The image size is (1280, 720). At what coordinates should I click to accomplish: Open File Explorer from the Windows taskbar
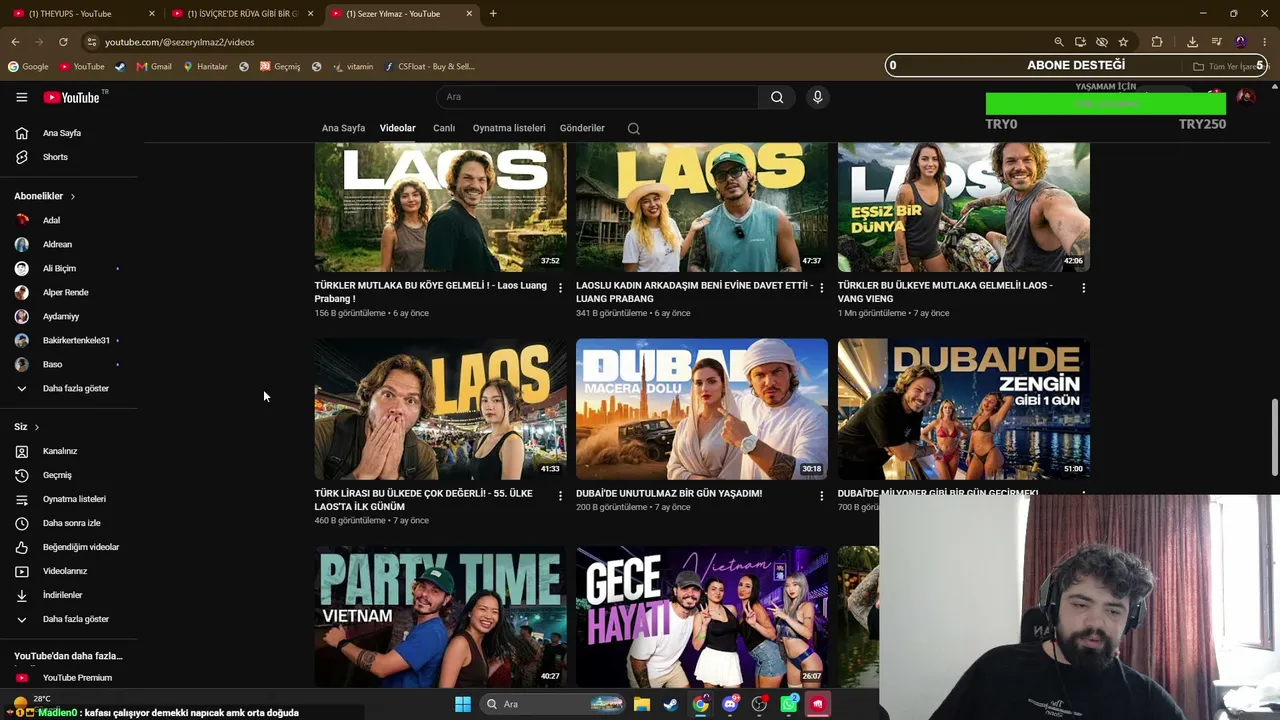tap(642, 704)
